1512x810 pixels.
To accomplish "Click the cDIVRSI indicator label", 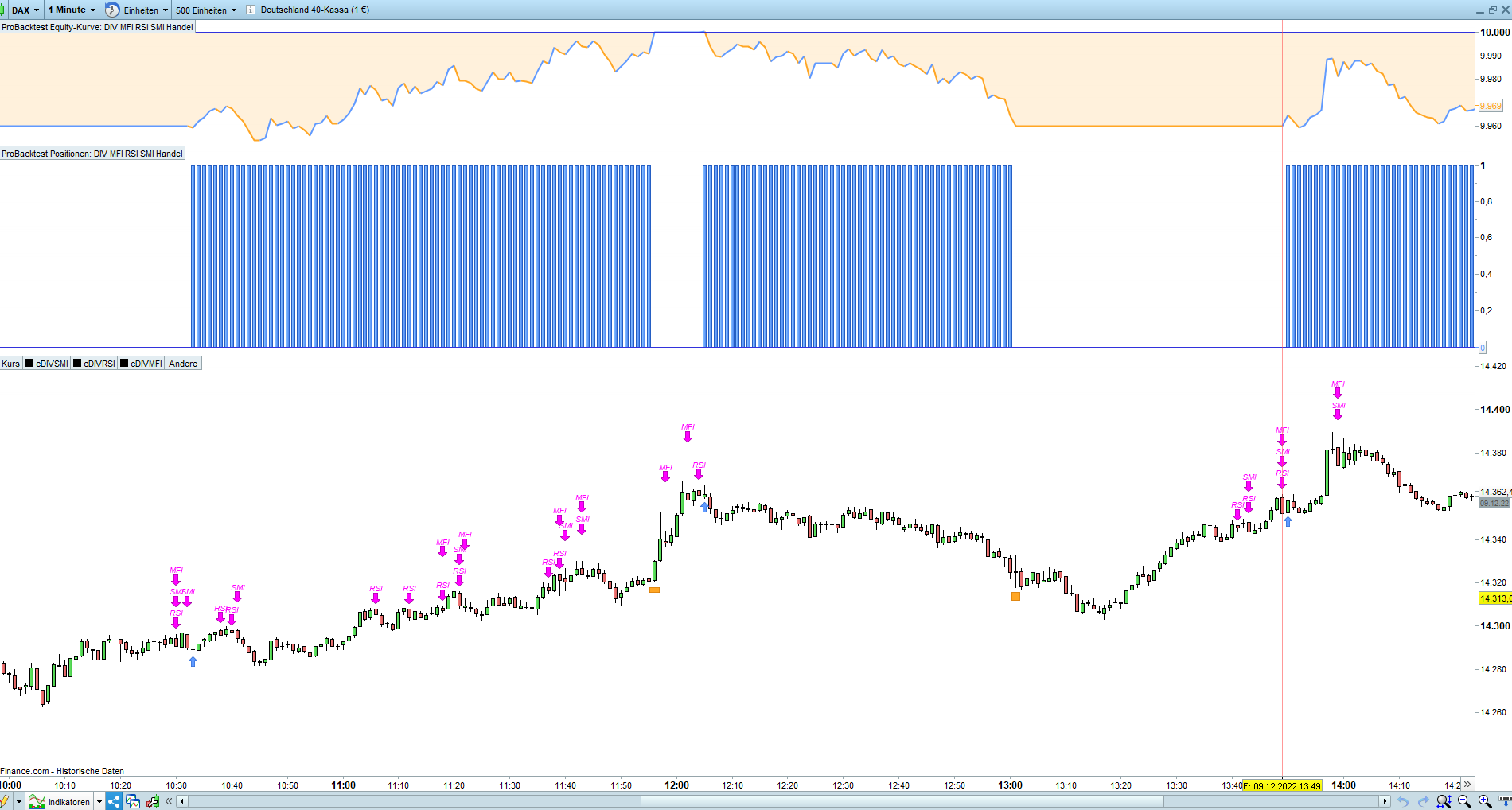I will click(99, 364).
